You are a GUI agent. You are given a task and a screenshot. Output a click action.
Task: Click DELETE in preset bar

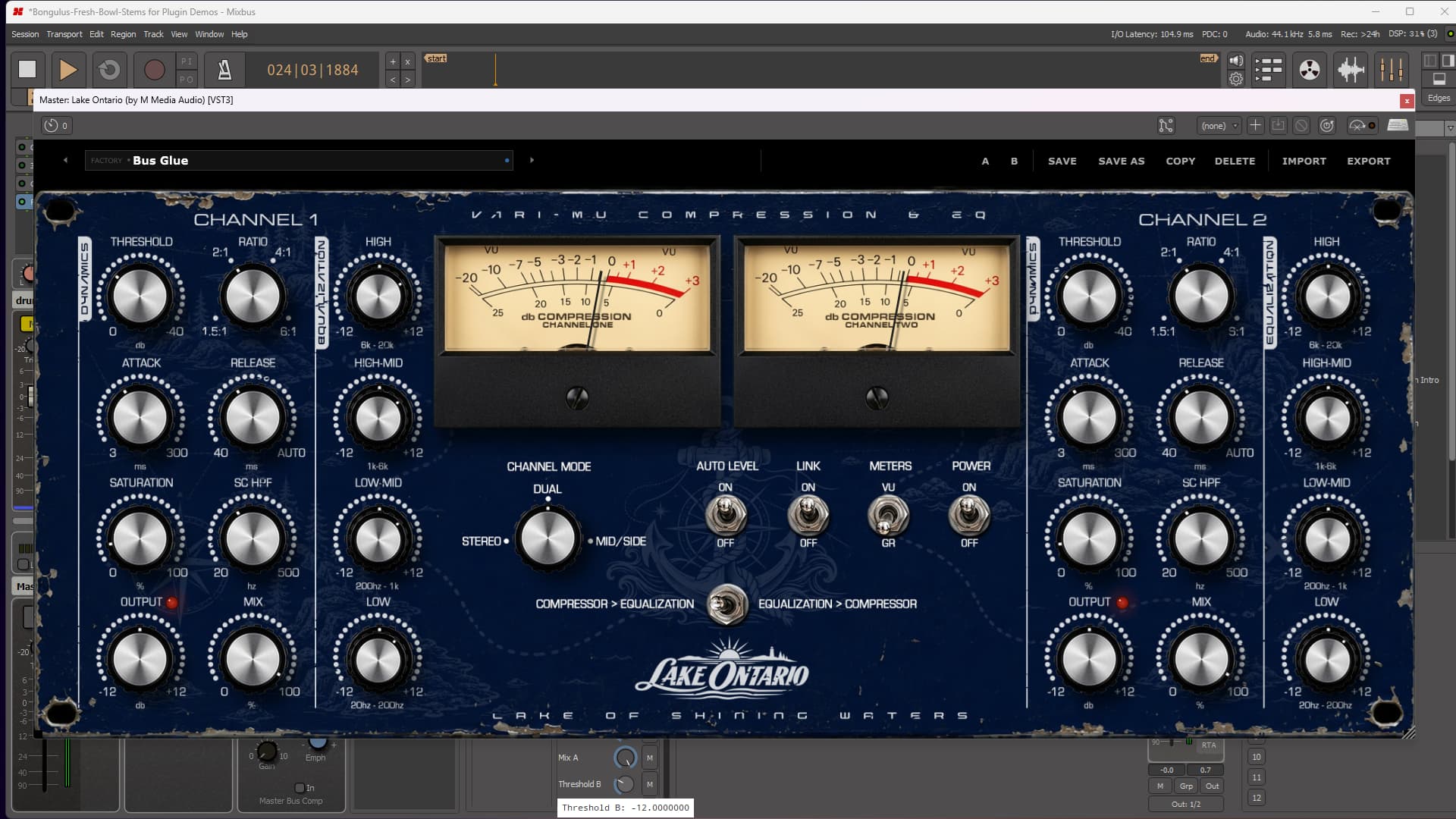[1235, 161]
